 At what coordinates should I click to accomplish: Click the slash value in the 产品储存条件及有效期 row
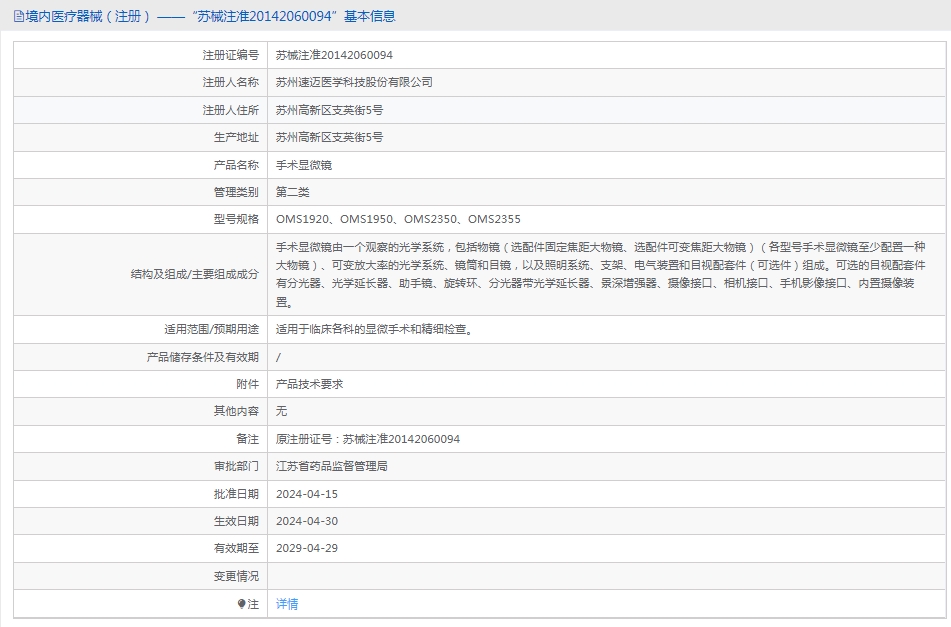coord(278,357)
